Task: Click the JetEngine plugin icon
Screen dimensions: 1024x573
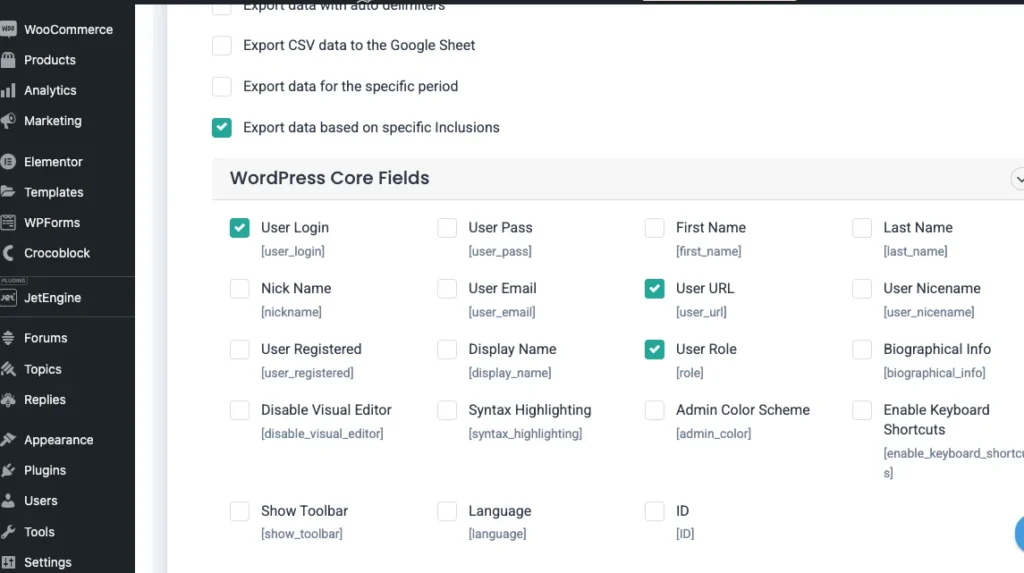Action: [9, 298]
